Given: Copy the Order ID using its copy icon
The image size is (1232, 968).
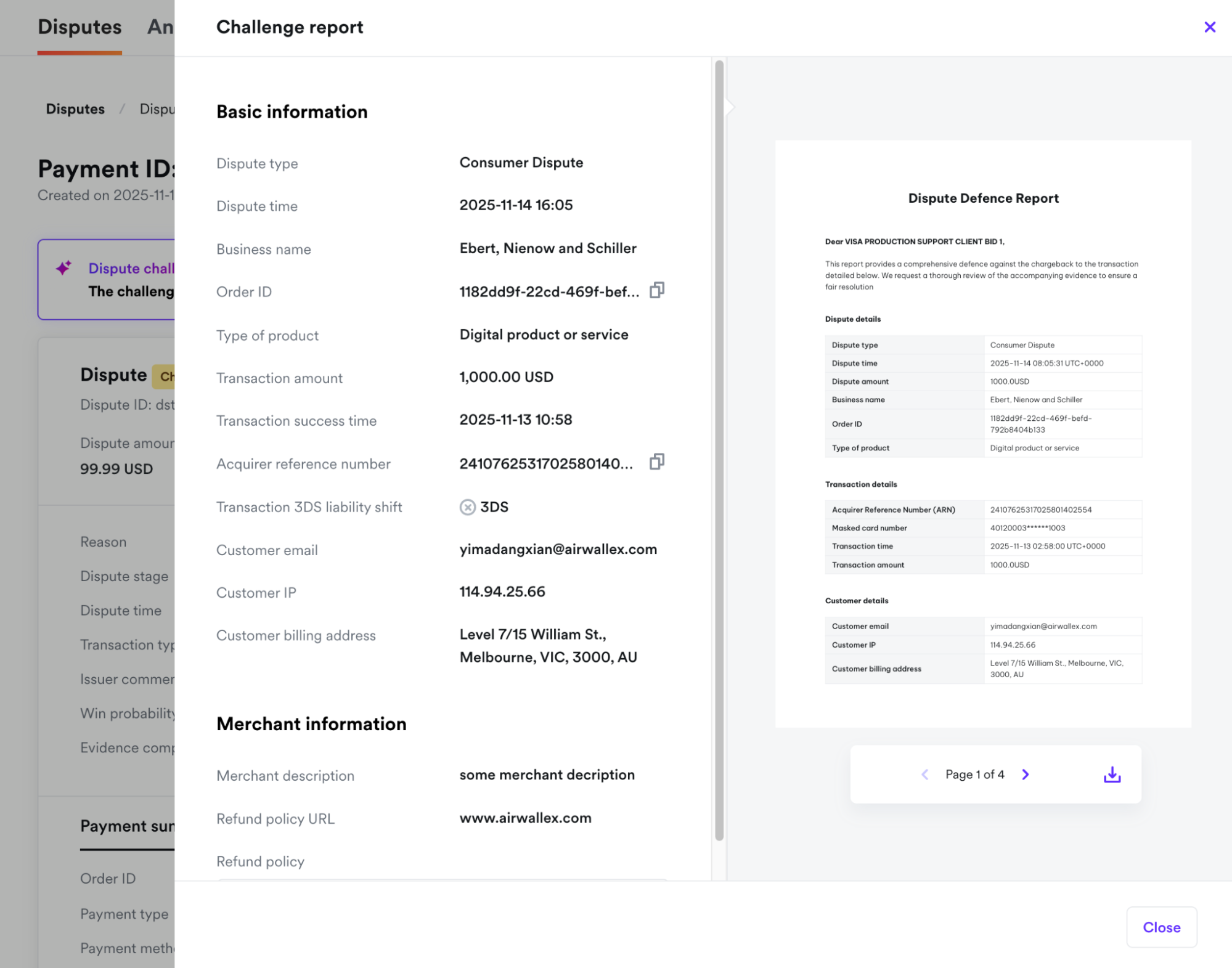Looking at the screenshot, I should pos(656,290).
